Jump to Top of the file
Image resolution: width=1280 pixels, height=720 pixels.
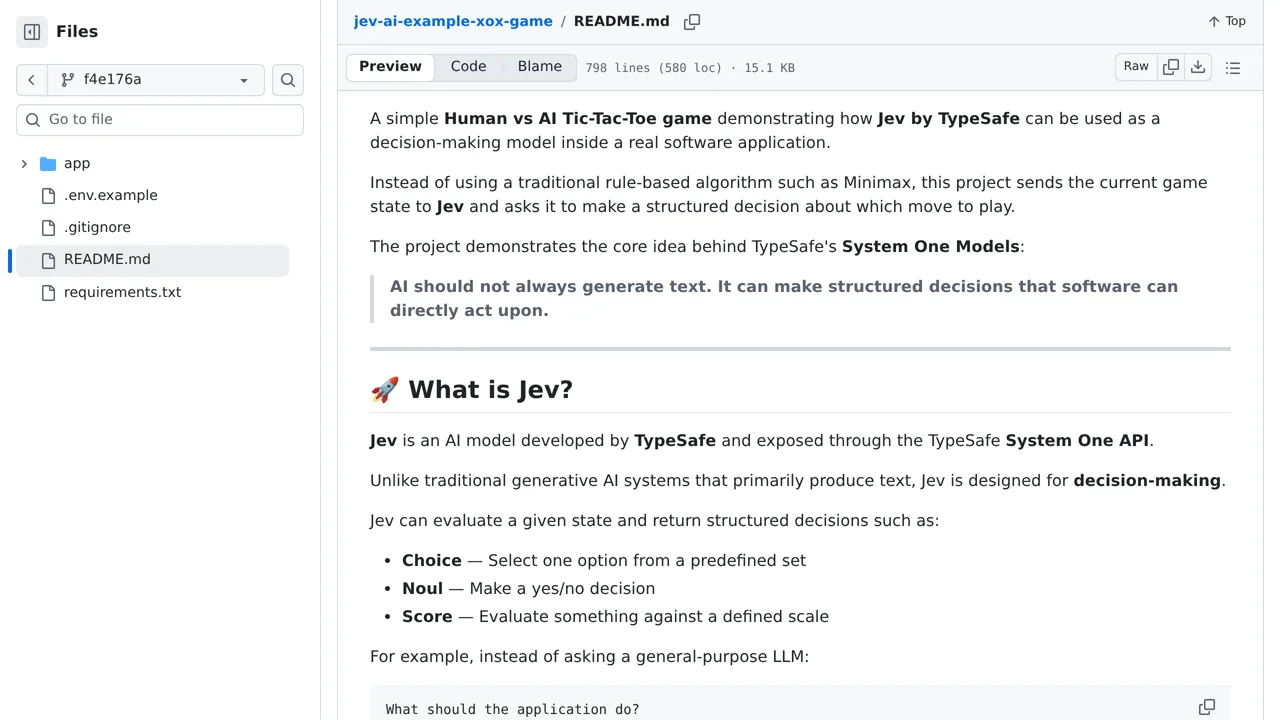[1227, 21]
